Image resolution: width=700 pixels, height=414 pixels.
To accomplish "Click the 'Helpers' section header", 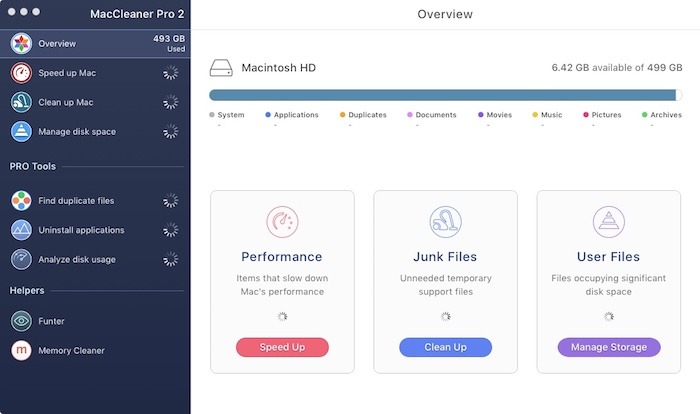I will [x=27, y=290].
